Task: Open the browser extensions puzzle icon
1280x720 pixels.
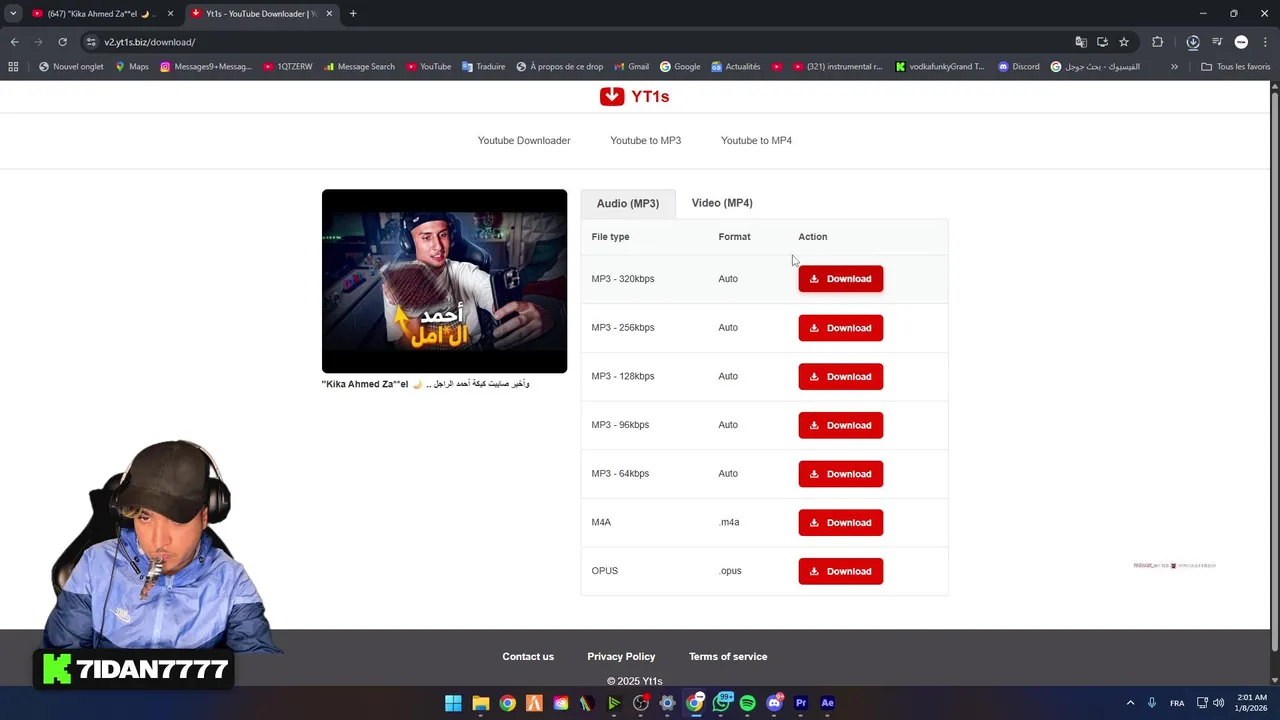Action: (1158, 42)
